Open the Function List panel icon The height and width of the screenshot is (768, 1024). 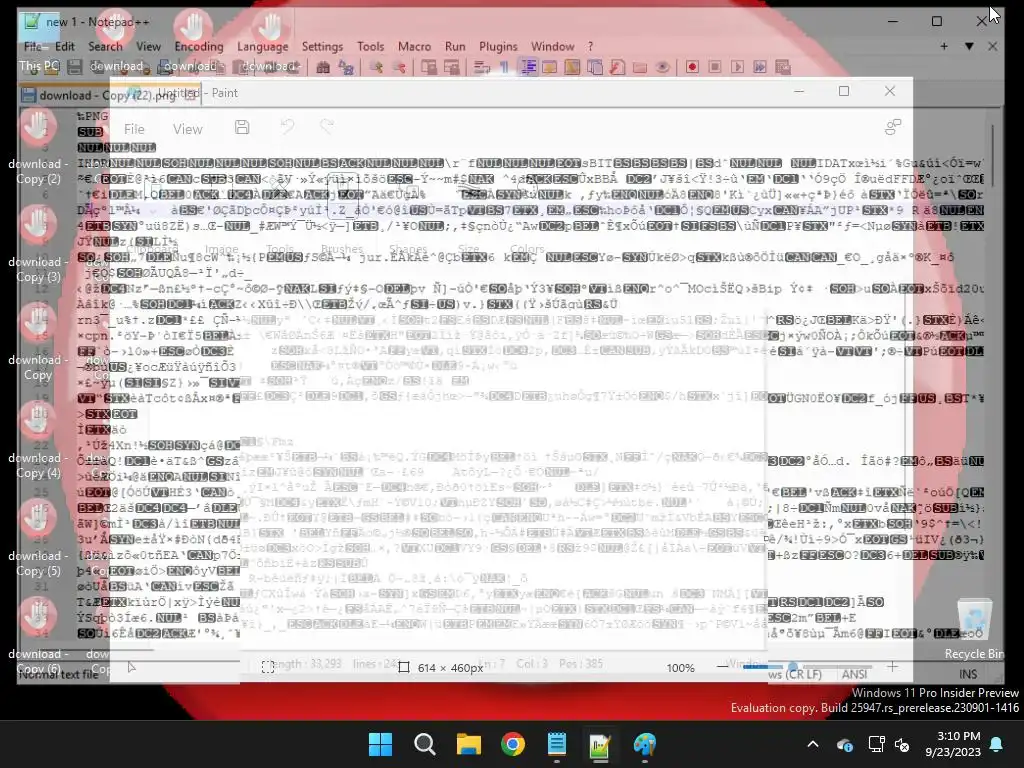617,67
